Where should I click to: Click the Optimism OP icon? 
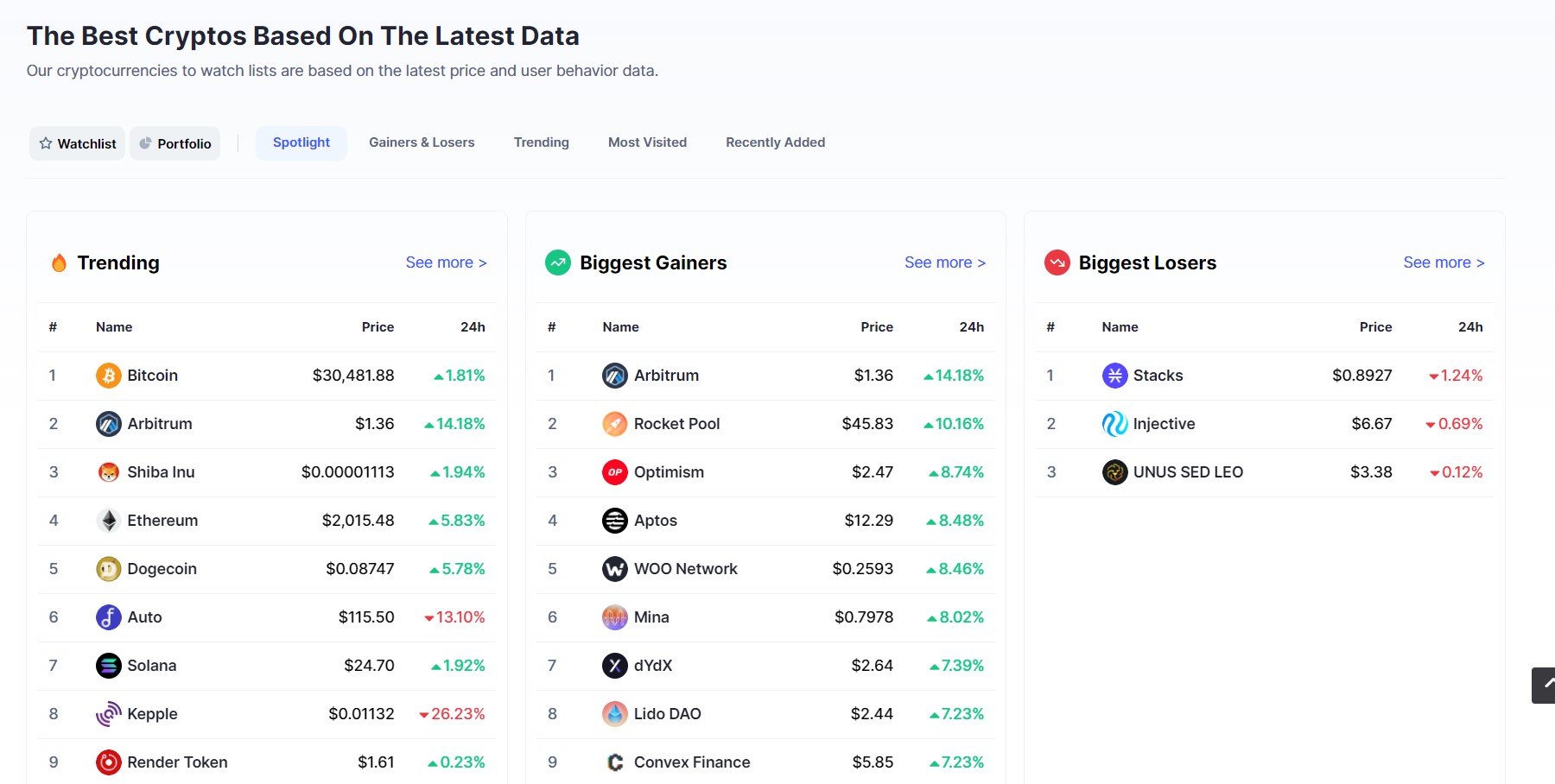(x=614, y=472)
